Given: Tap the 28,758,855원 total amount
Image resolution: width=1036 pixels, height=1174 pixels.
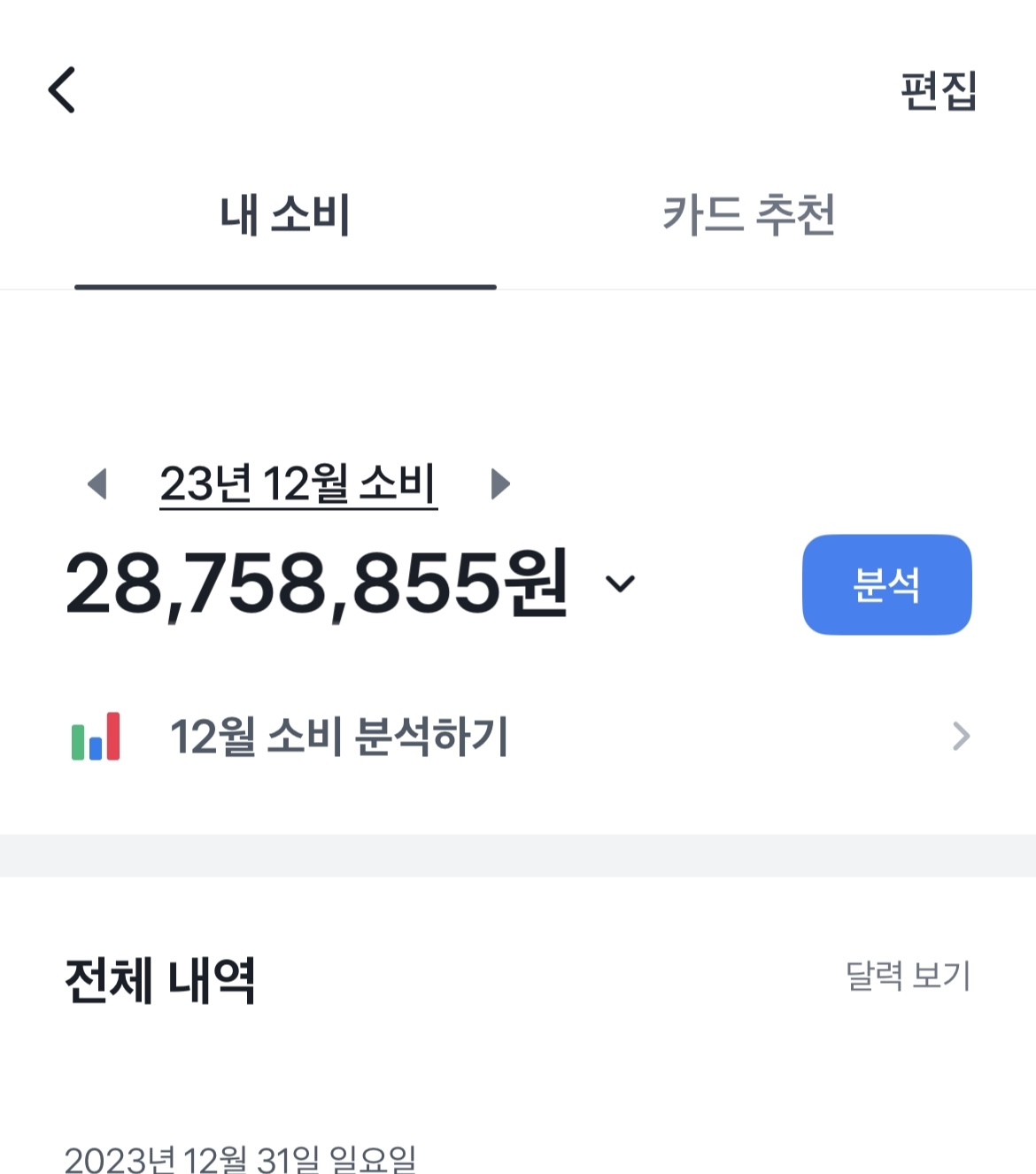Looking at the screenshot, I should (316, 583).
